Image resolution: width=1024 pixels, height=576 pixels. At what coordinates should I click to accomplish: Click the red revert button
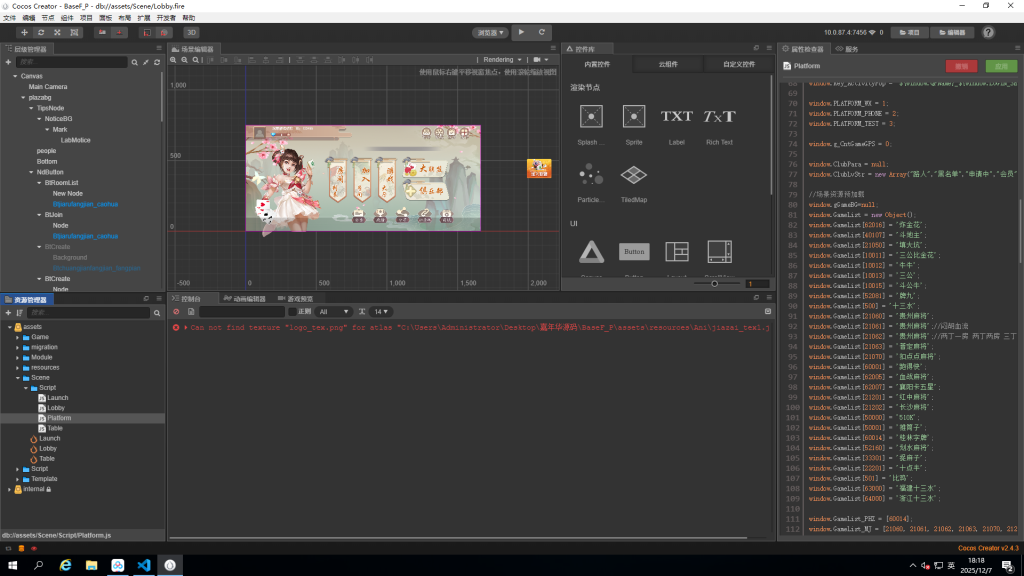click(x=961, y=66)
